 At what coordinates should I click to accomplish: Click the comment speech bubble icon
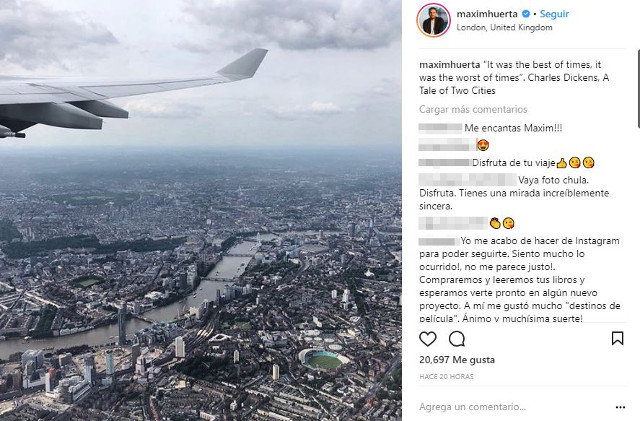pyautogui.click(x=457, y=339)
